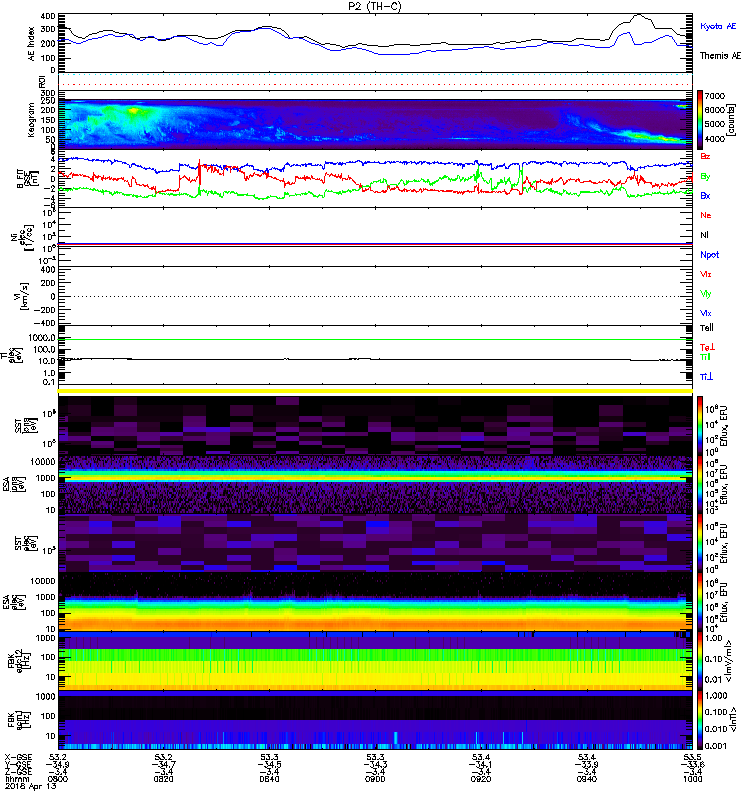Click the mV/m electric field color bar

700,661
